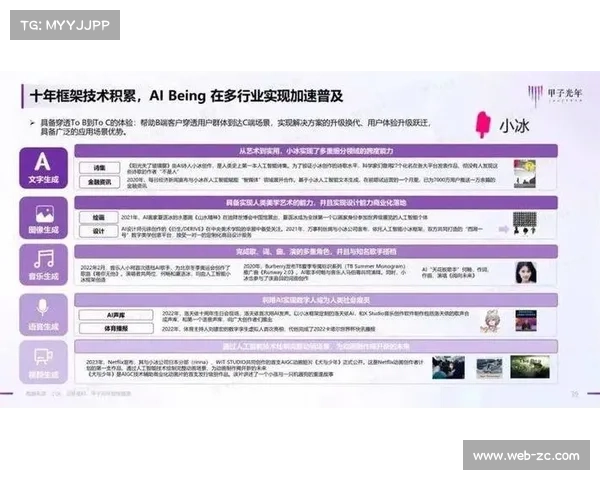Click the header 具备实现人类美学艺术的能力

click(316, 202)
